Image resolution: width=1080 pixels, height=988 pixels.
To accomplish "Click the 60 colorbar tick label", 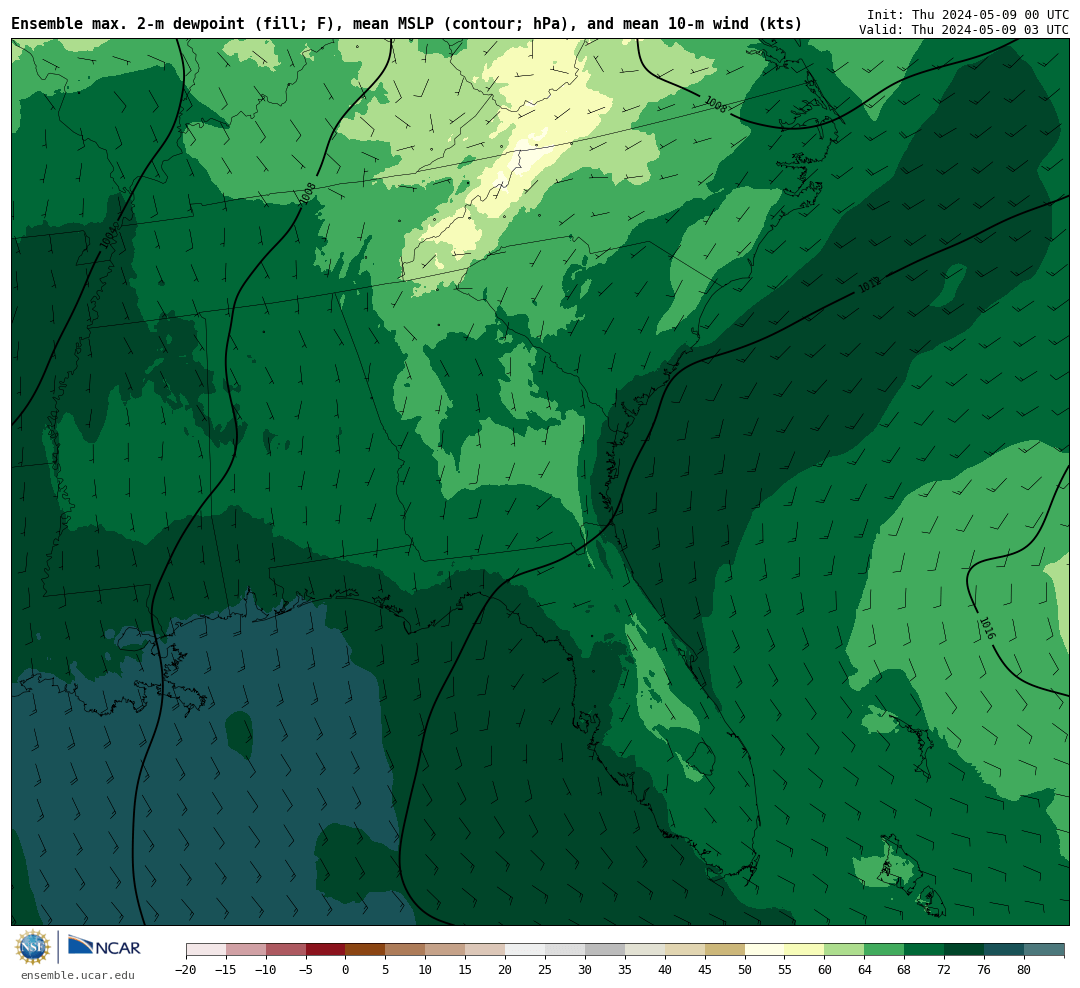I will tap(825, 970).
